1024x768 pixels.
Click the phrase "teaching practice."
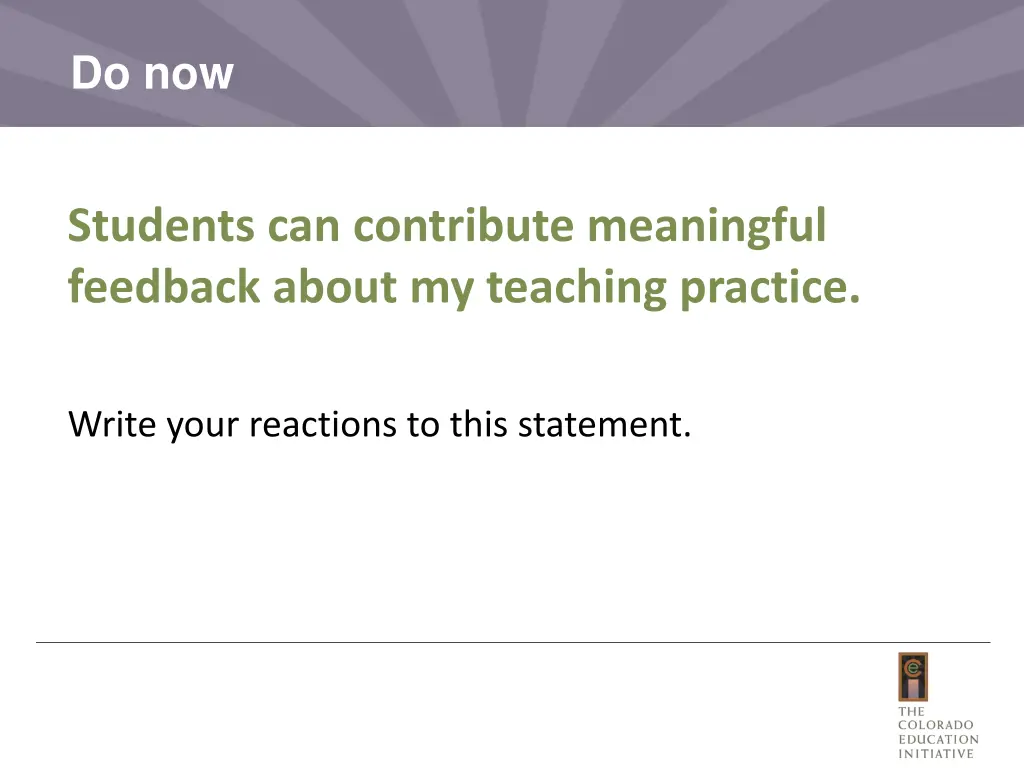coord(674,288)
